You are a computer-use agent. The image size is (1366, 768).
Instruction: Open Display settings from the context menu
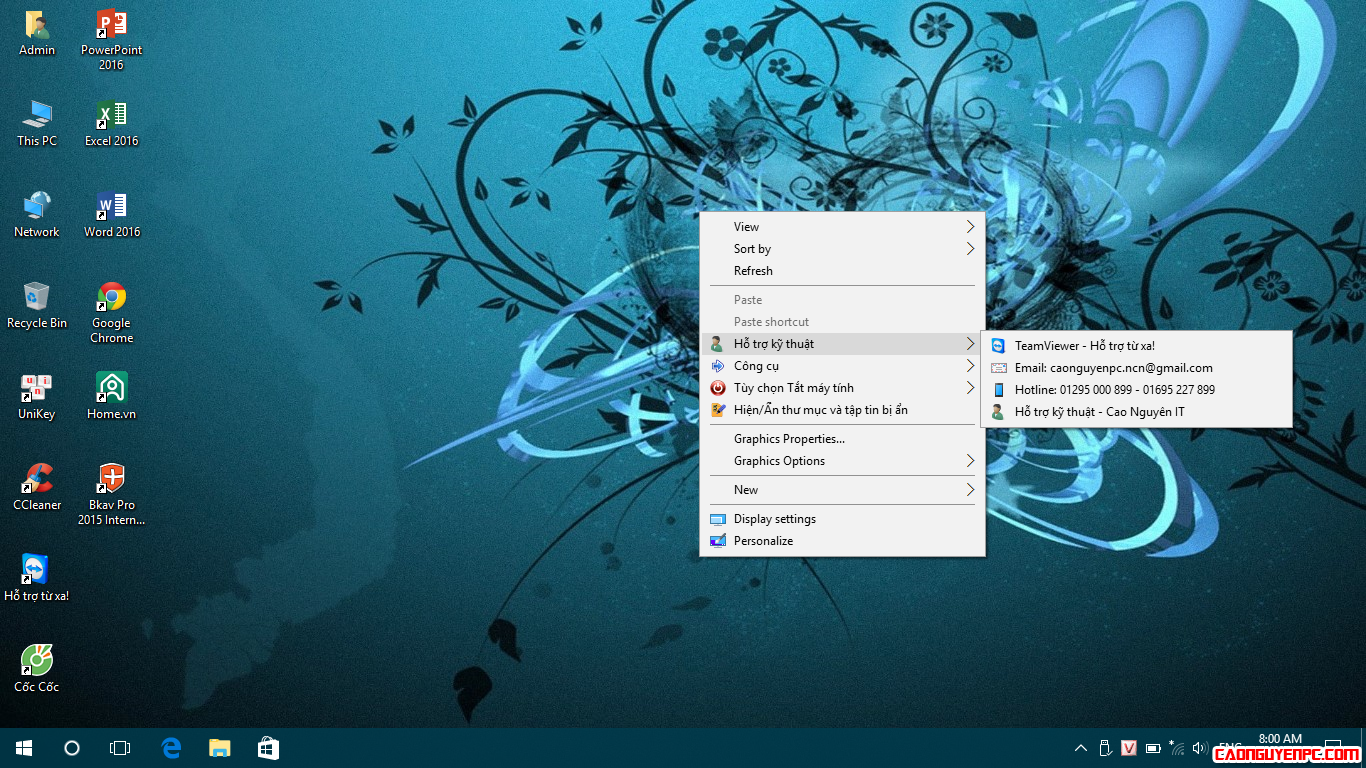click(x=842, y=519)
